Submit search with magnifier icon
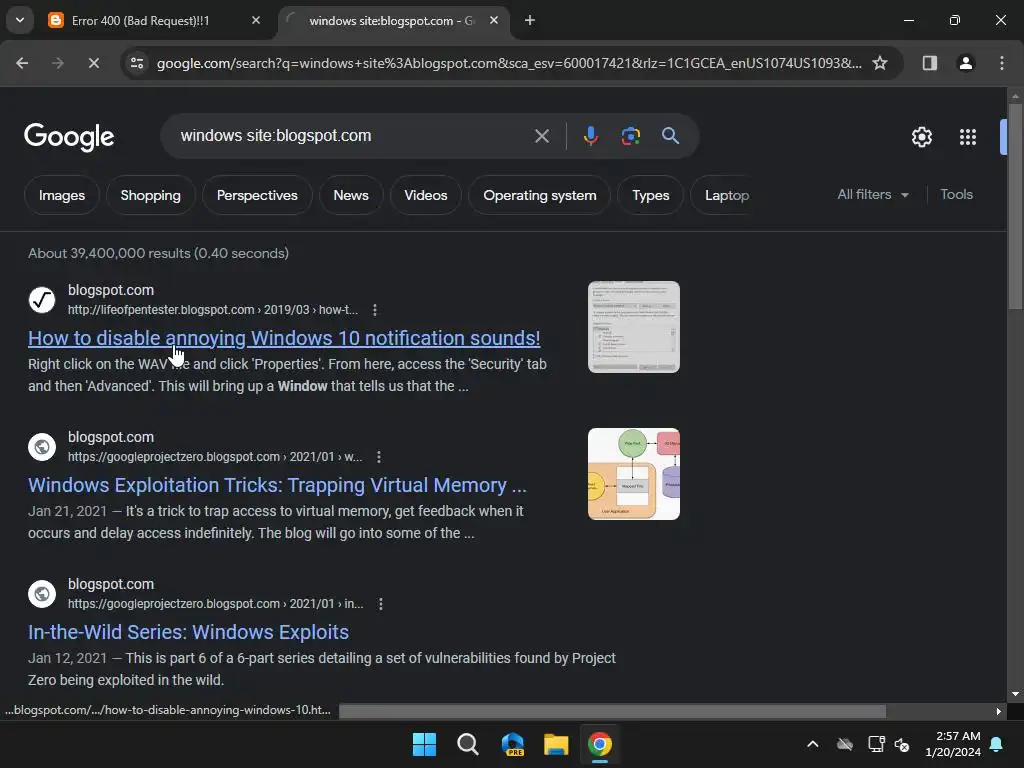The image size is (1024, 768). coord(670,136)
